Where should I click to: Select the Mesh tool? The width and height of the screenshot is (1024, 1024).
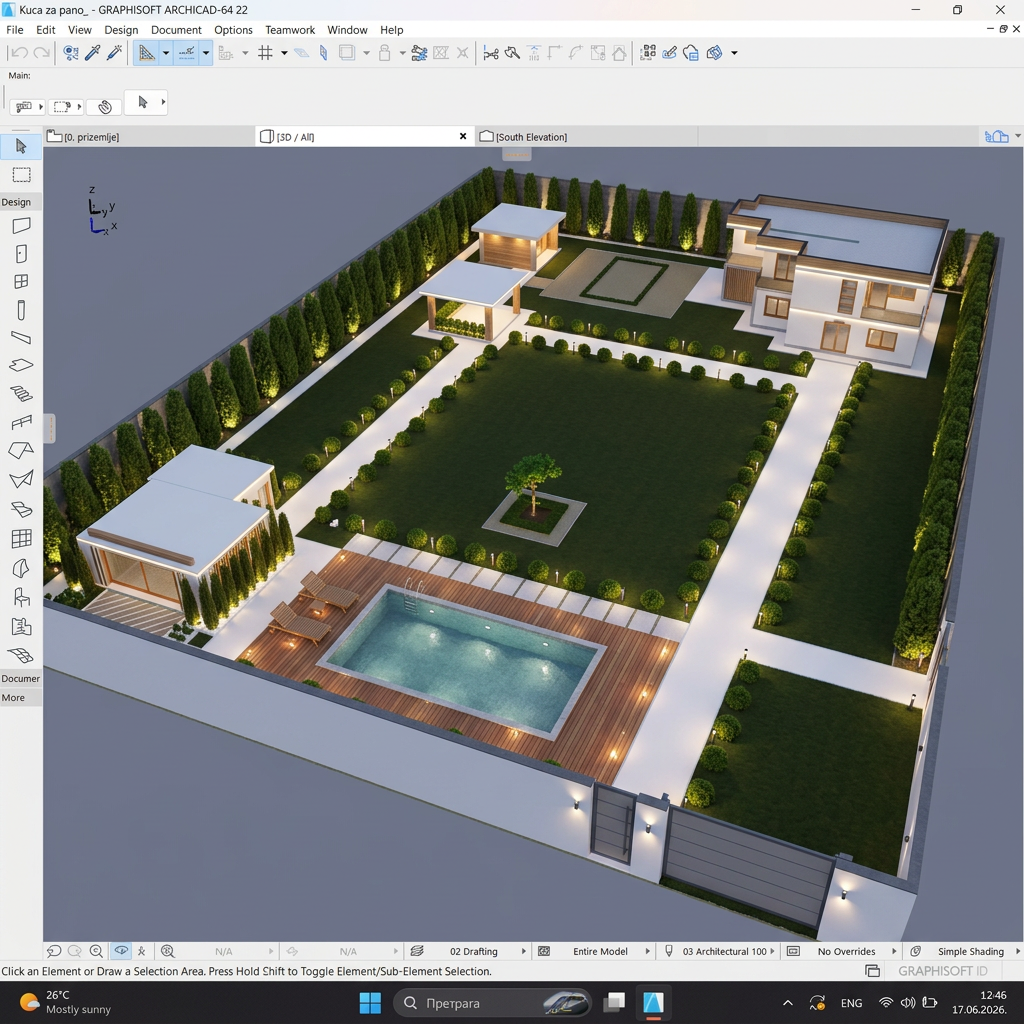coord(21,655)
